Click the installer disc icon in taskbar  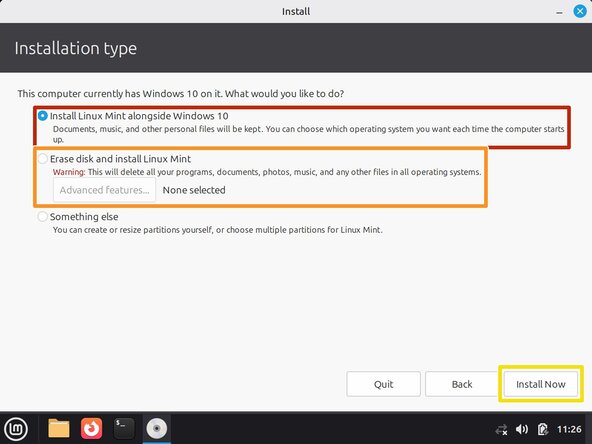157,429
